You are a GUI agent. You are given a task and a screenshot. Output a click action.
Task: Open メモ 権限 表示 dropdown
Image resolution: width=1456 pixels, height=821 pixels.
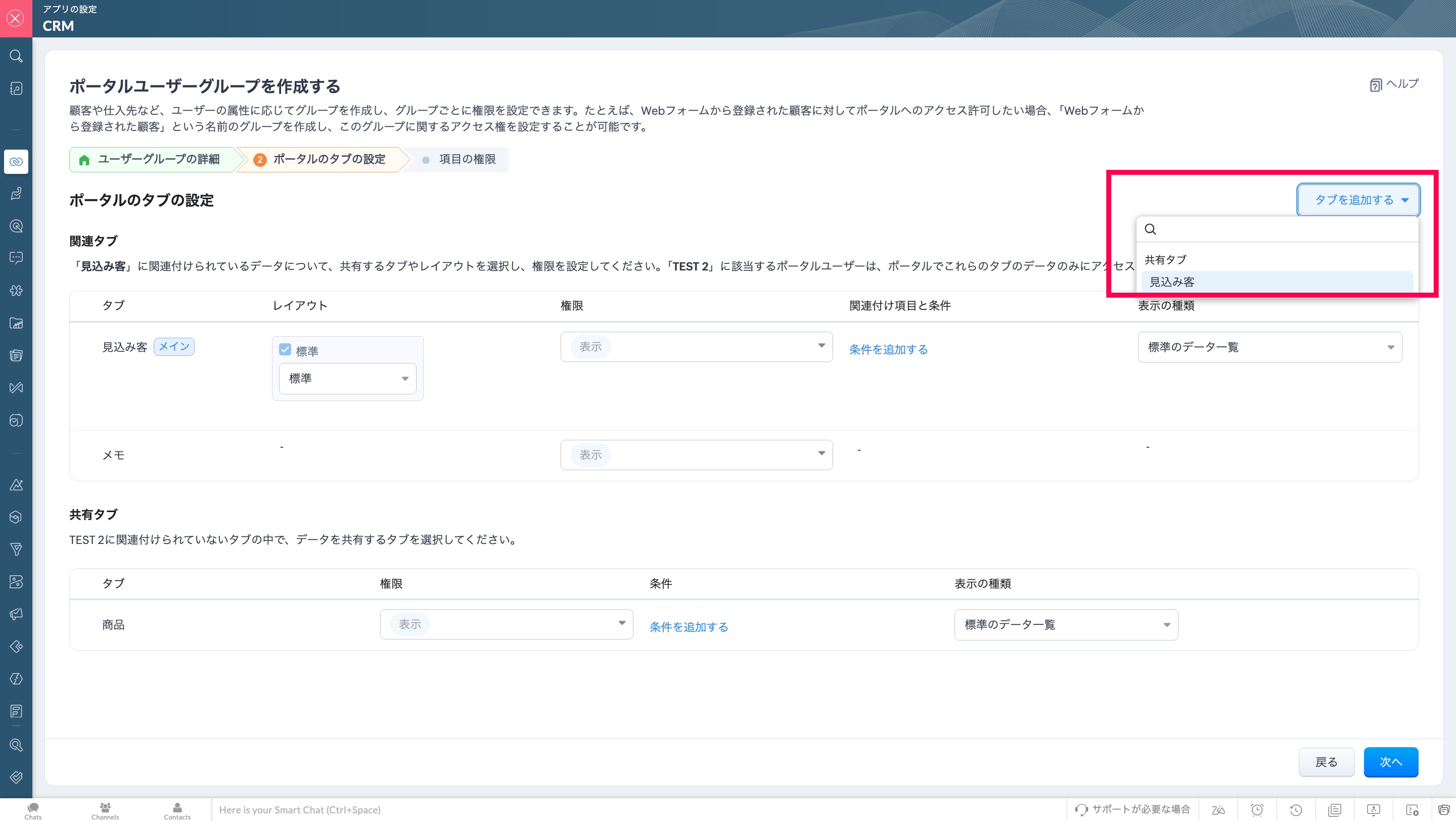[x=696, y=454]
